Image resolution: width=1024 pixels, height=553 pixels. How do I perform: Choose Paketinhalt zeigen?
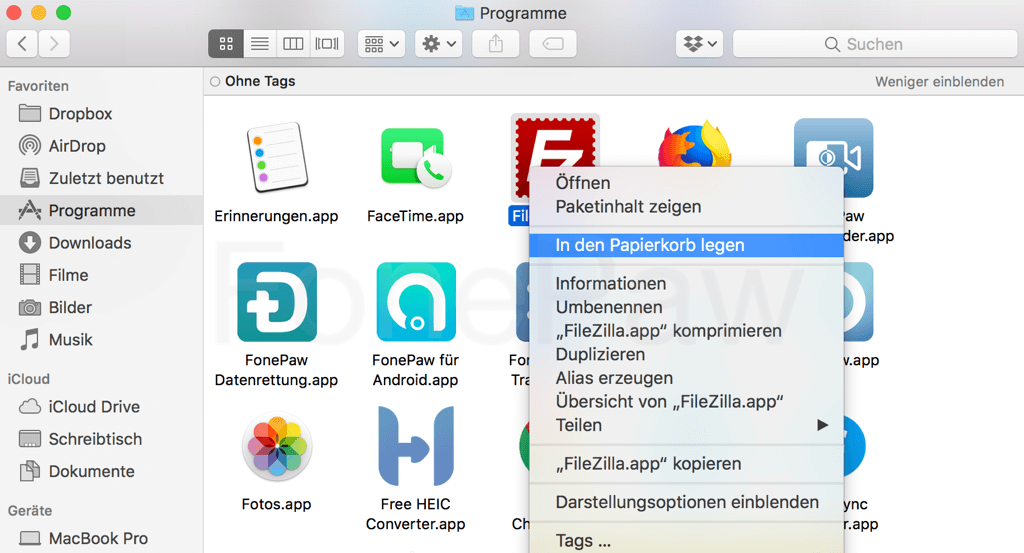[x=686, y=206]
